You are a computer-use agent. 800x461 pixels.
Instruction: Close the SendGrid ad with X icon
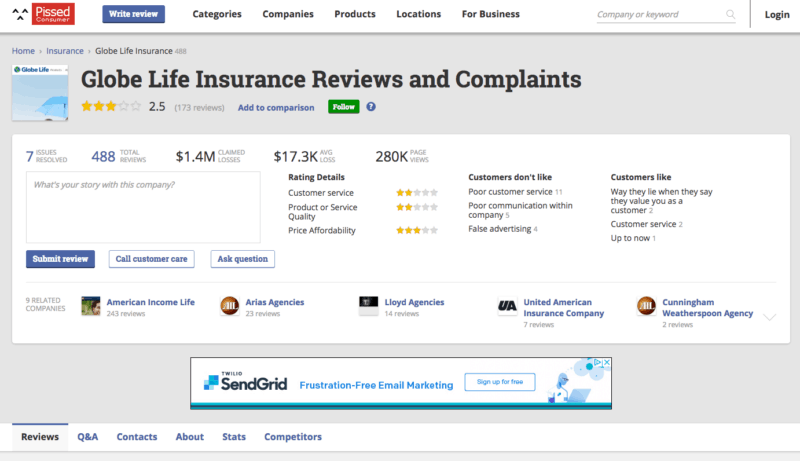[605, 363]
